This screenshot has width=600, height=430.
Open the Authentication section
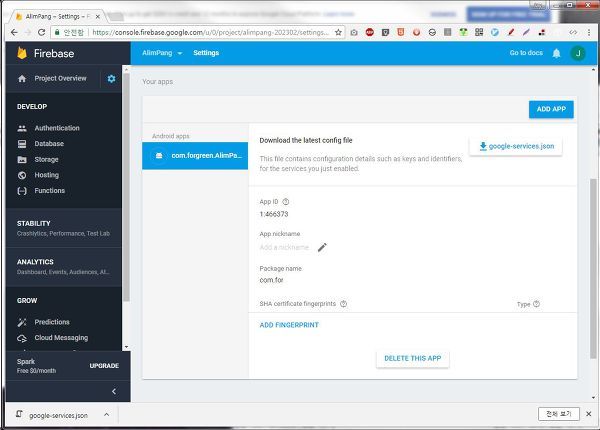57,128
